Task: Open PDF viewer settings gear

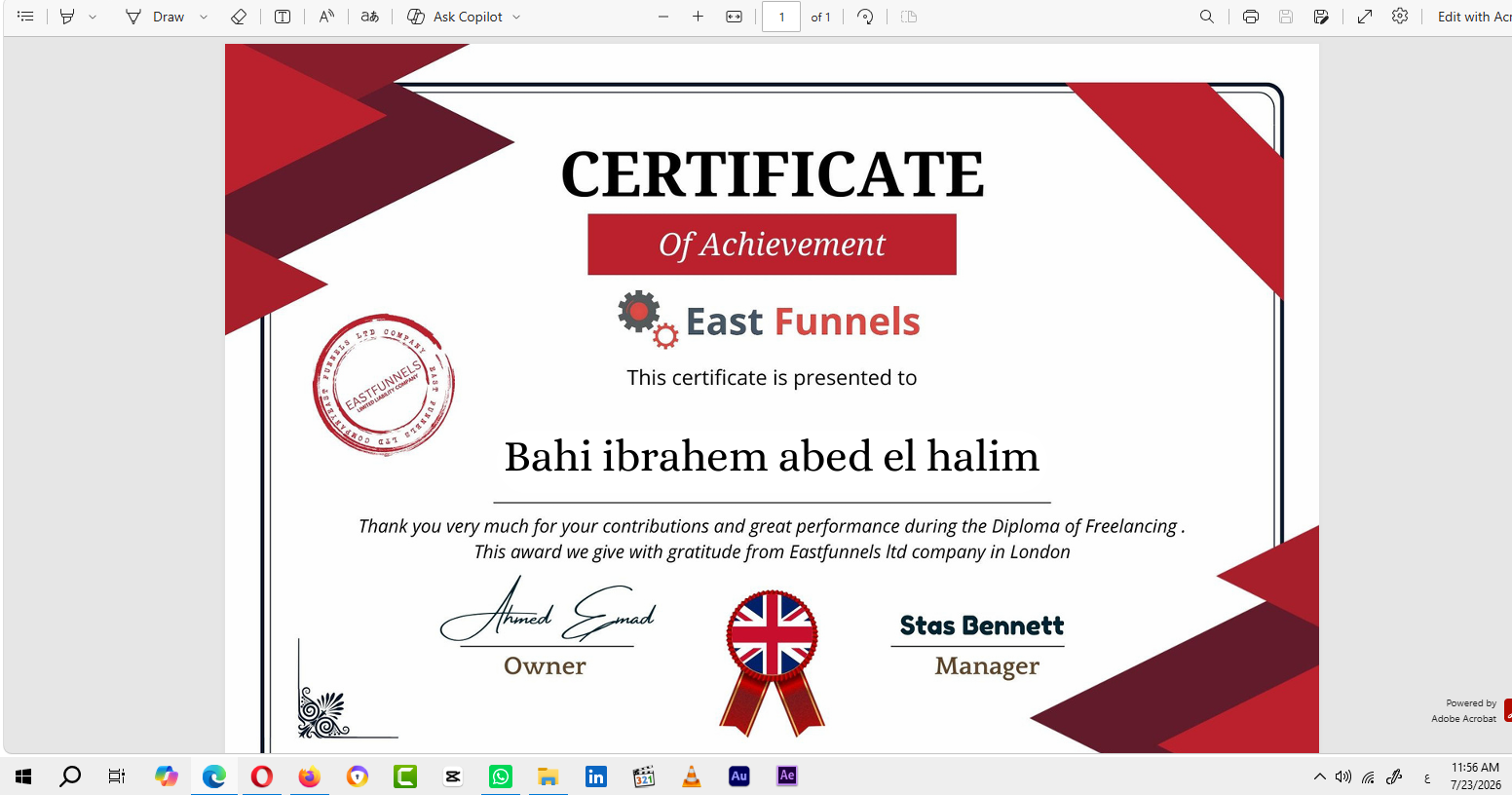Action: coord(1400,17)
